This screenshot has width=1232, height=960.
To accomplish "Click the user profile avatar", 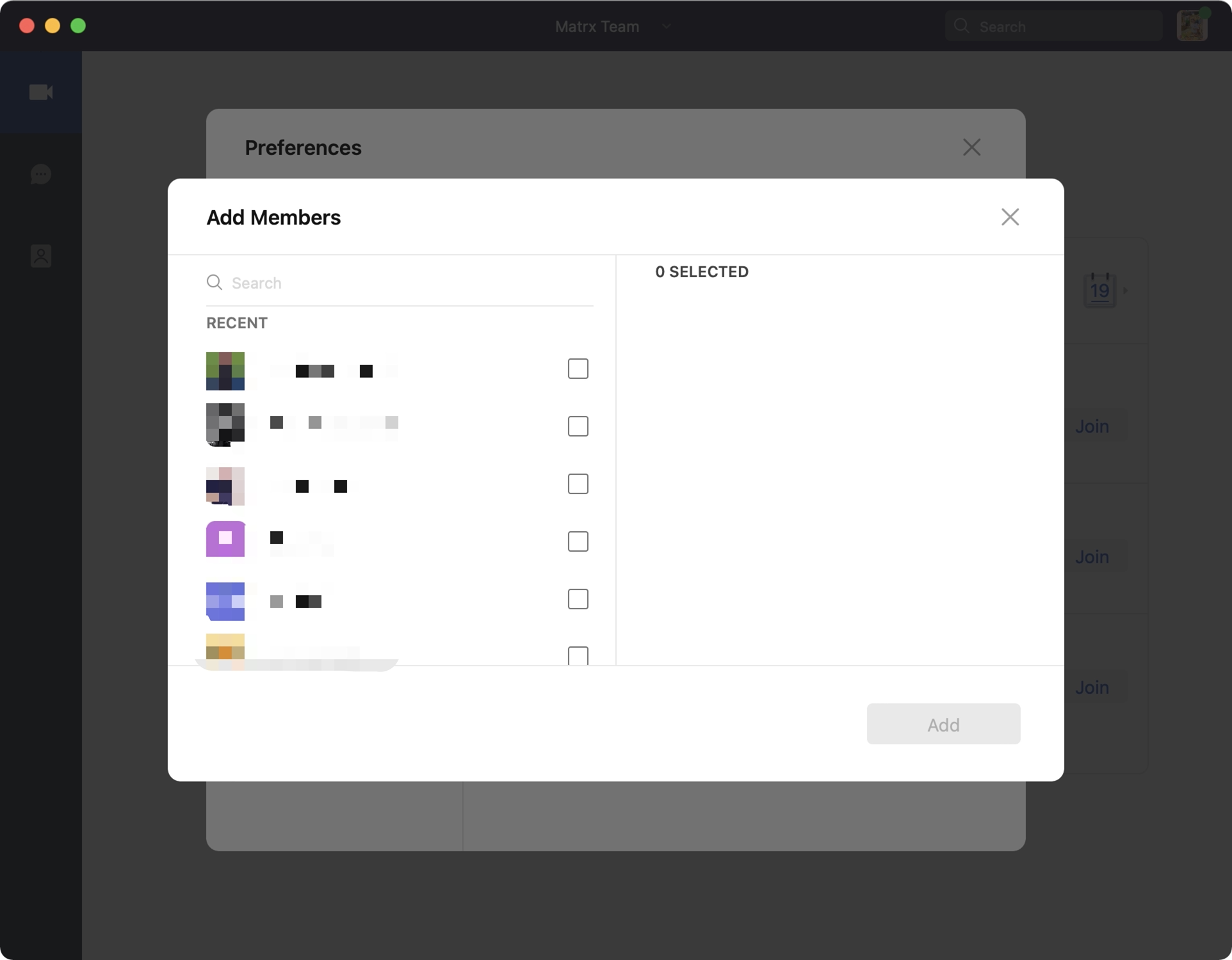I will 1192,26.
